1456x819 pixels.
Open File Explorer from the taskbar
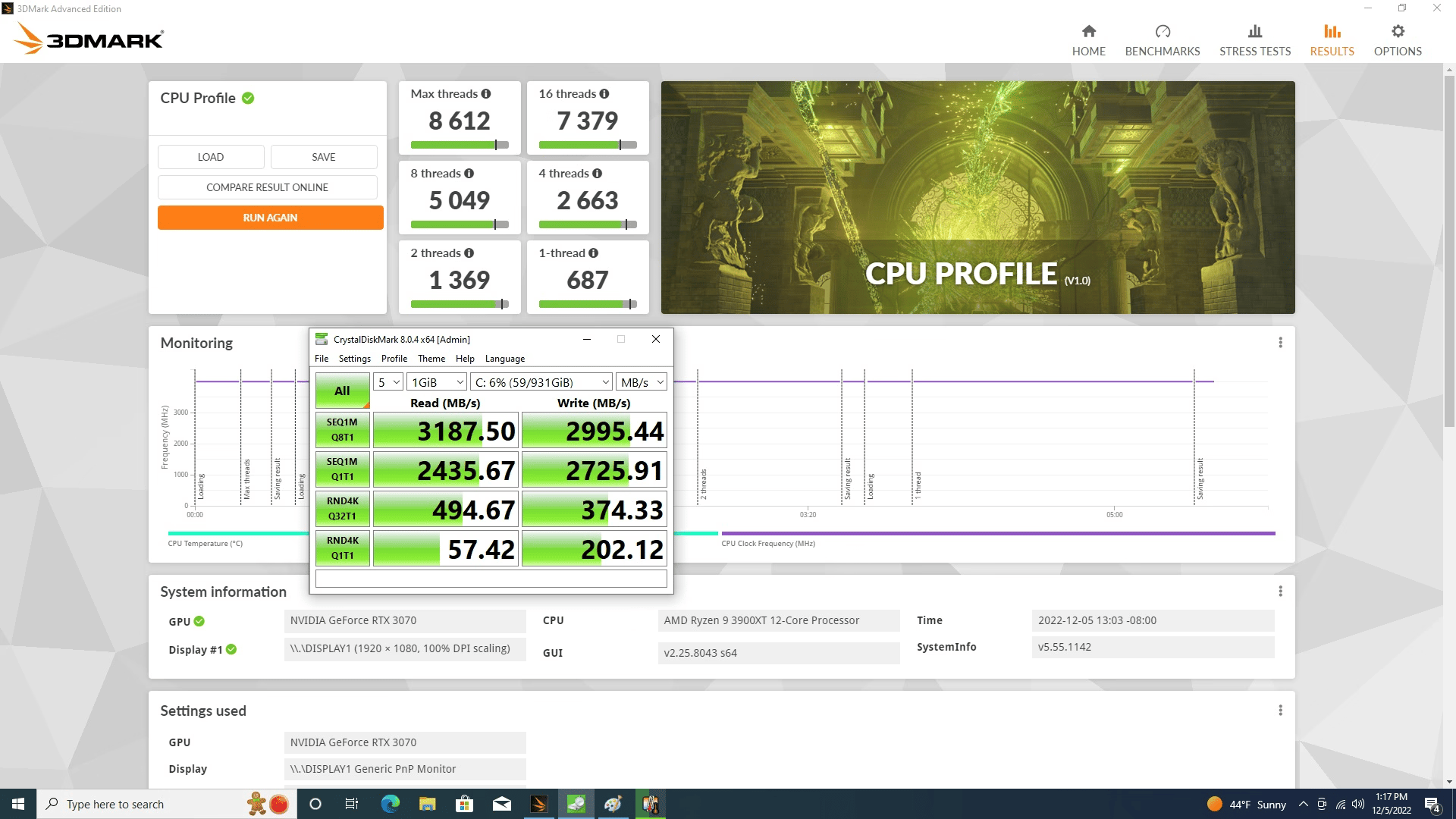click(x=427, y=804)
